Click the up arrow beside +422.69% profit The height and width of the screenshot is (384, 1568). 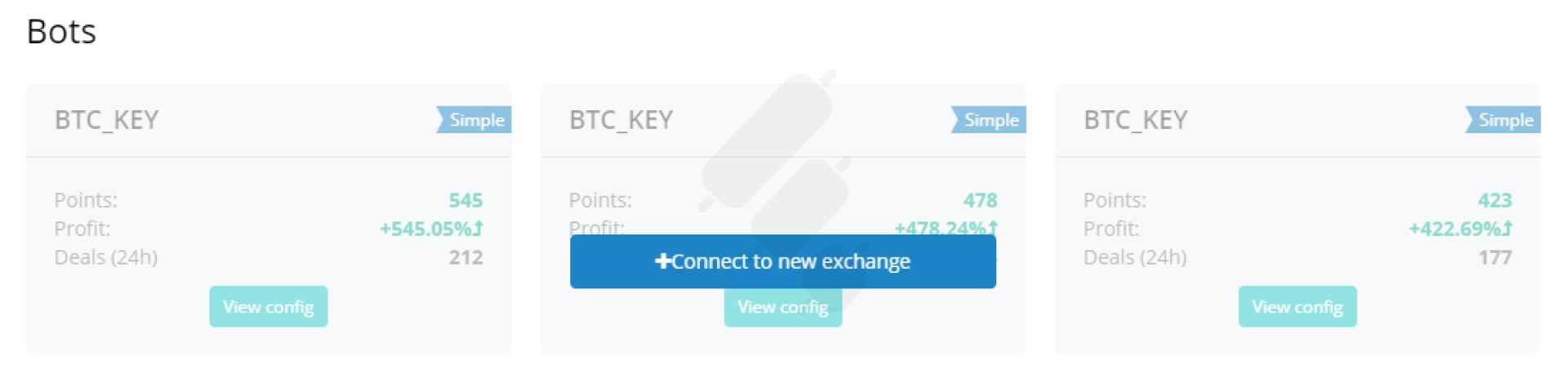pos(1508,228)
